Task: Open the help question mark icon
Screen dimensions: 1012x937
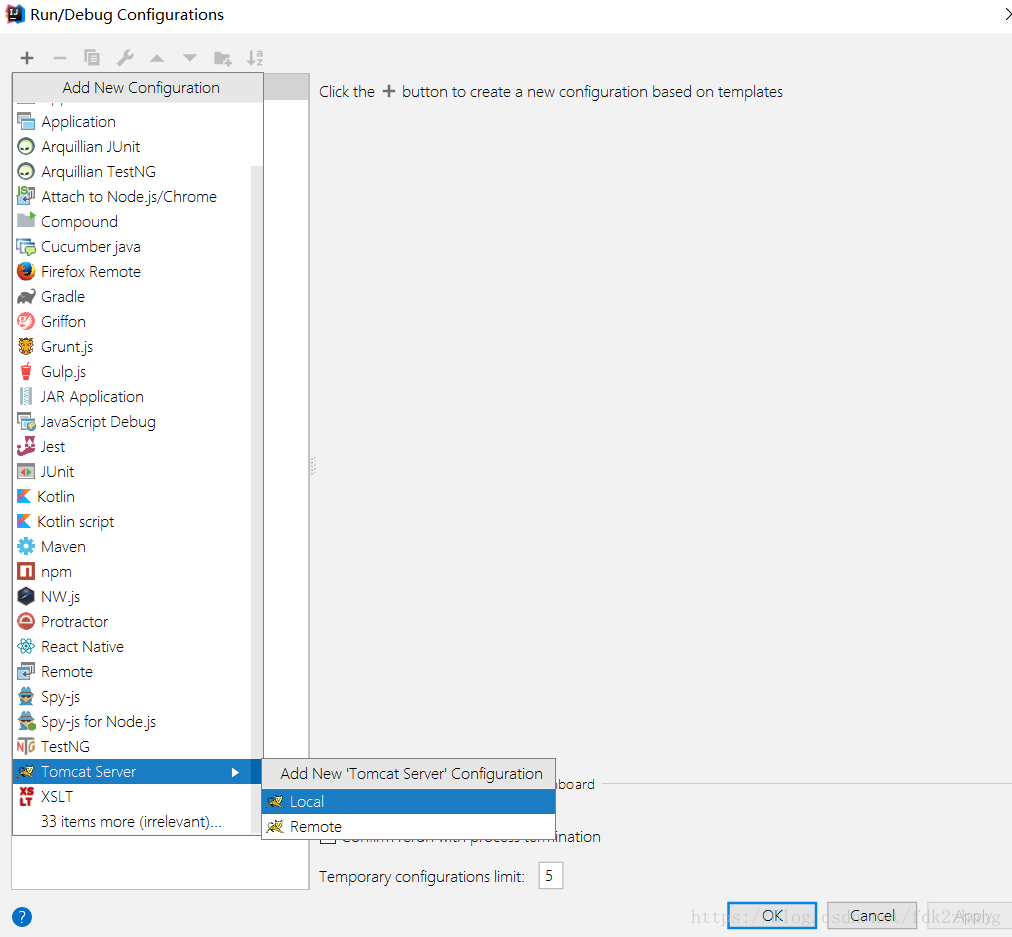Action: 22,916
